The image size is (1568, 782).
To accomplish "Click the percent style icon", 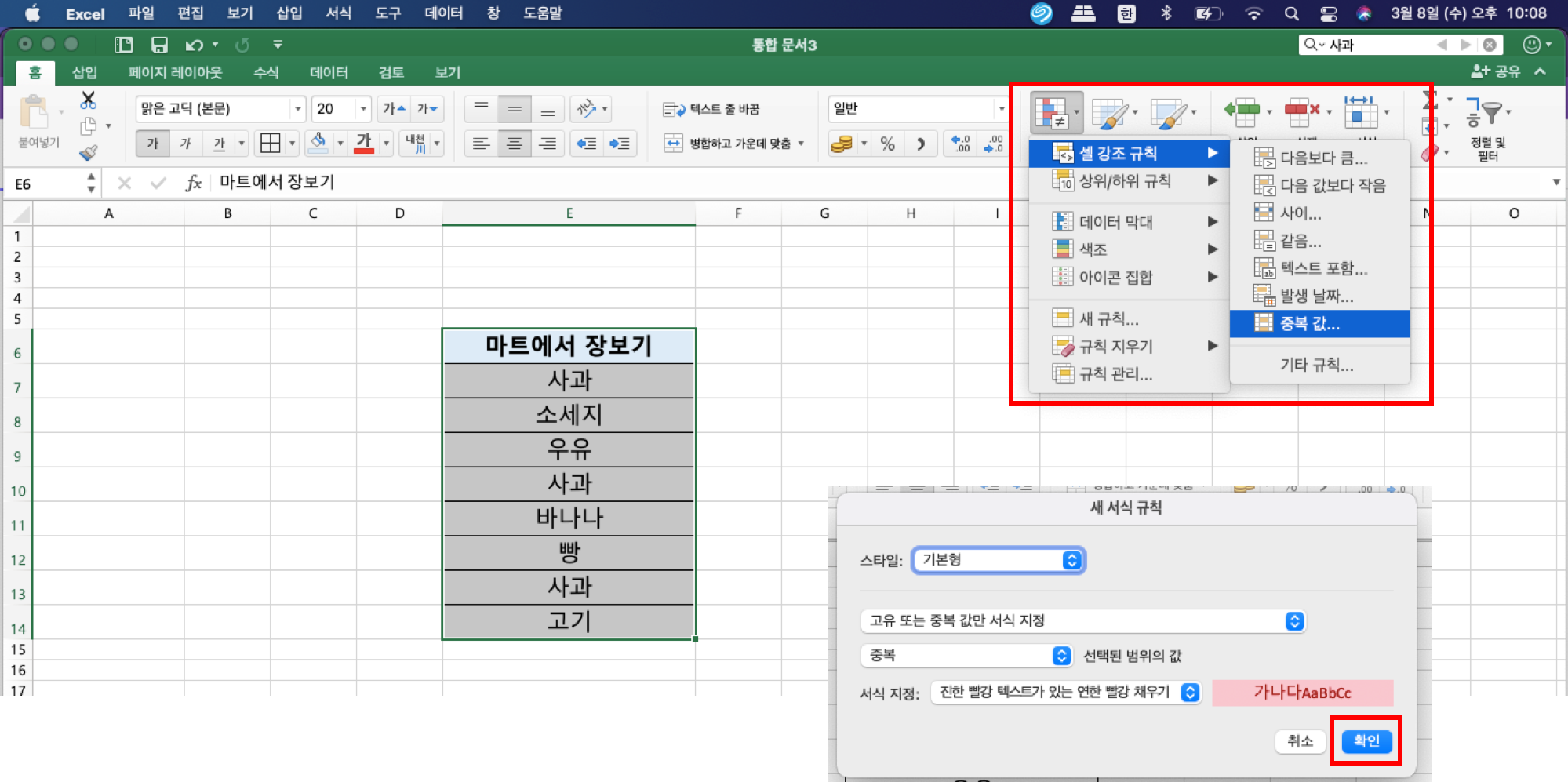I will tap(887, 144).
